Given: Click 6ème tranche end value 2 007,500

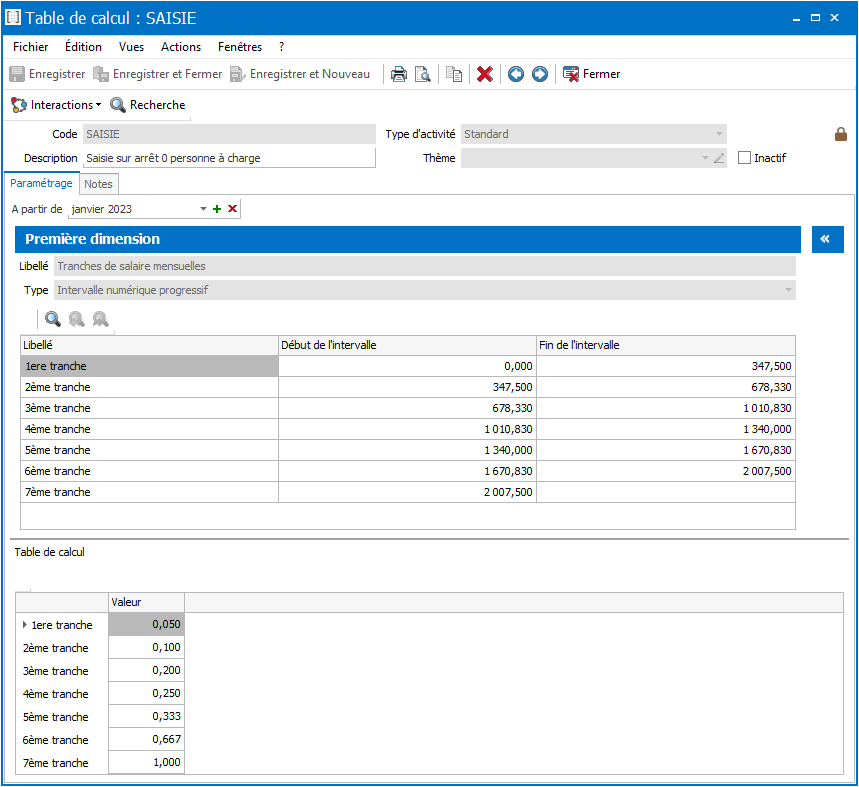Looking at the screenshot, I should (x=767, y=471).
